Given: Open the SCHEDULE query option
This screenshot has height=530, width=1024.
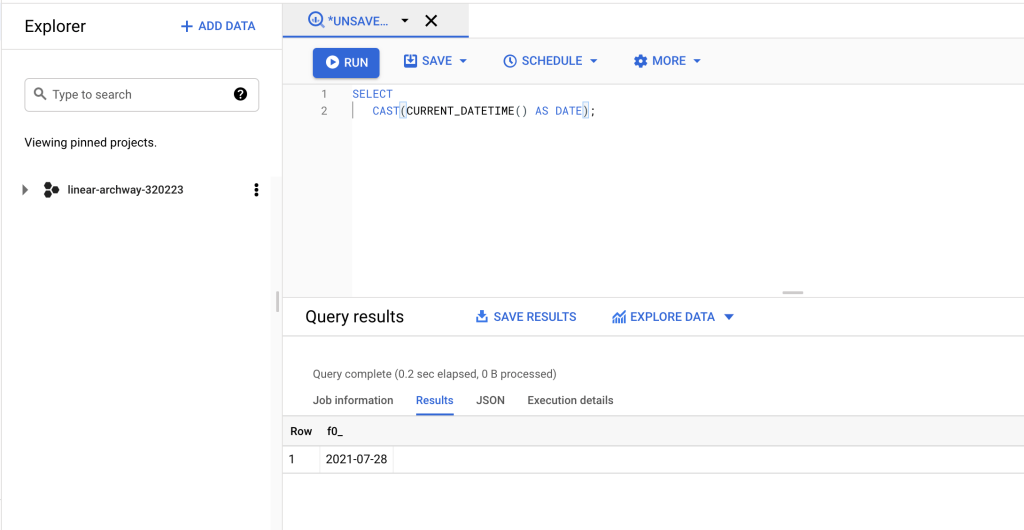Looking at the screenshot, I should (551, 61).
